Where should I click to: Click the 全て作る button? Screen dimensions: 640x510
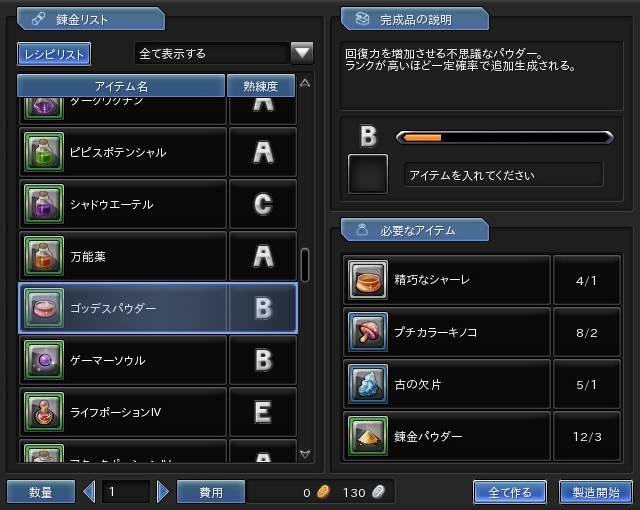point(510,492)
